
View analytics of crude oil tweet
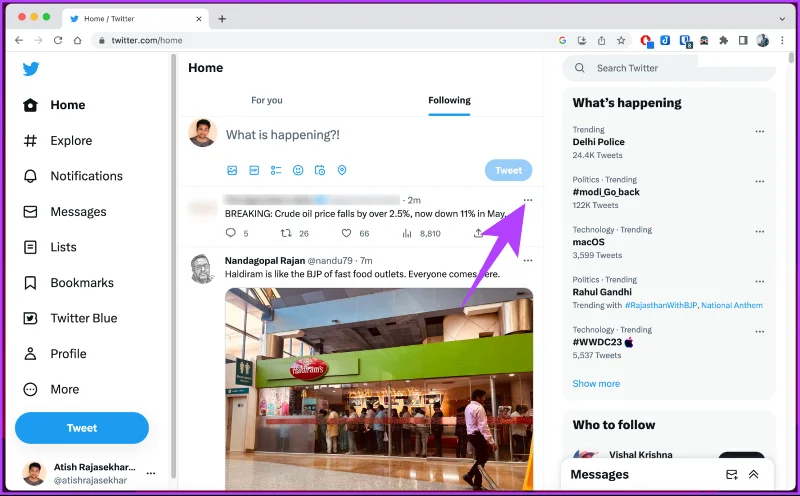pyautogui.click(x=407, y=233)
